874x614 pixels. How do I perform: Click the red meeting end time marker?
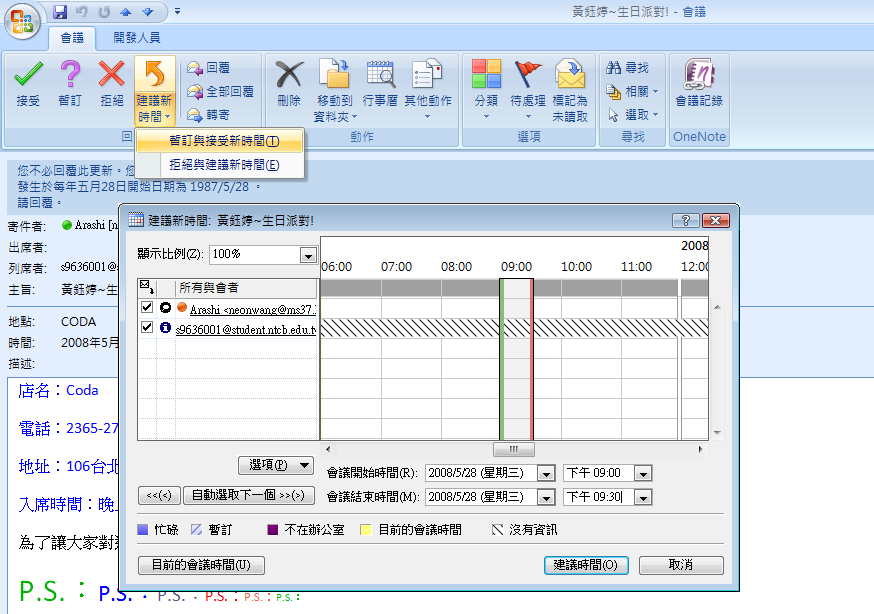pyautogui.click(x=532, y=359)
